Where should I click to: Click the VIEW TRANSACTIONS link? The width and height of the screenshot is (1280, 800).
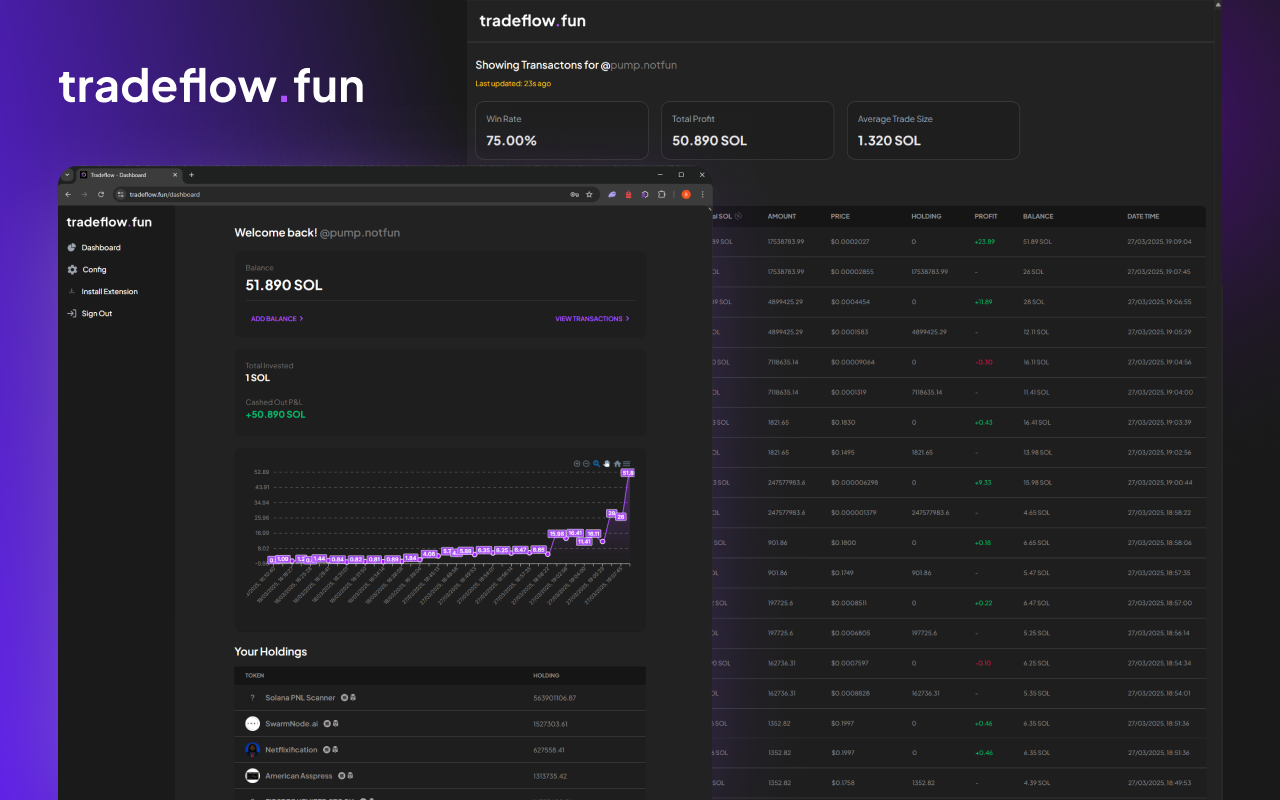pyautogui.click(x=592, y=319)
